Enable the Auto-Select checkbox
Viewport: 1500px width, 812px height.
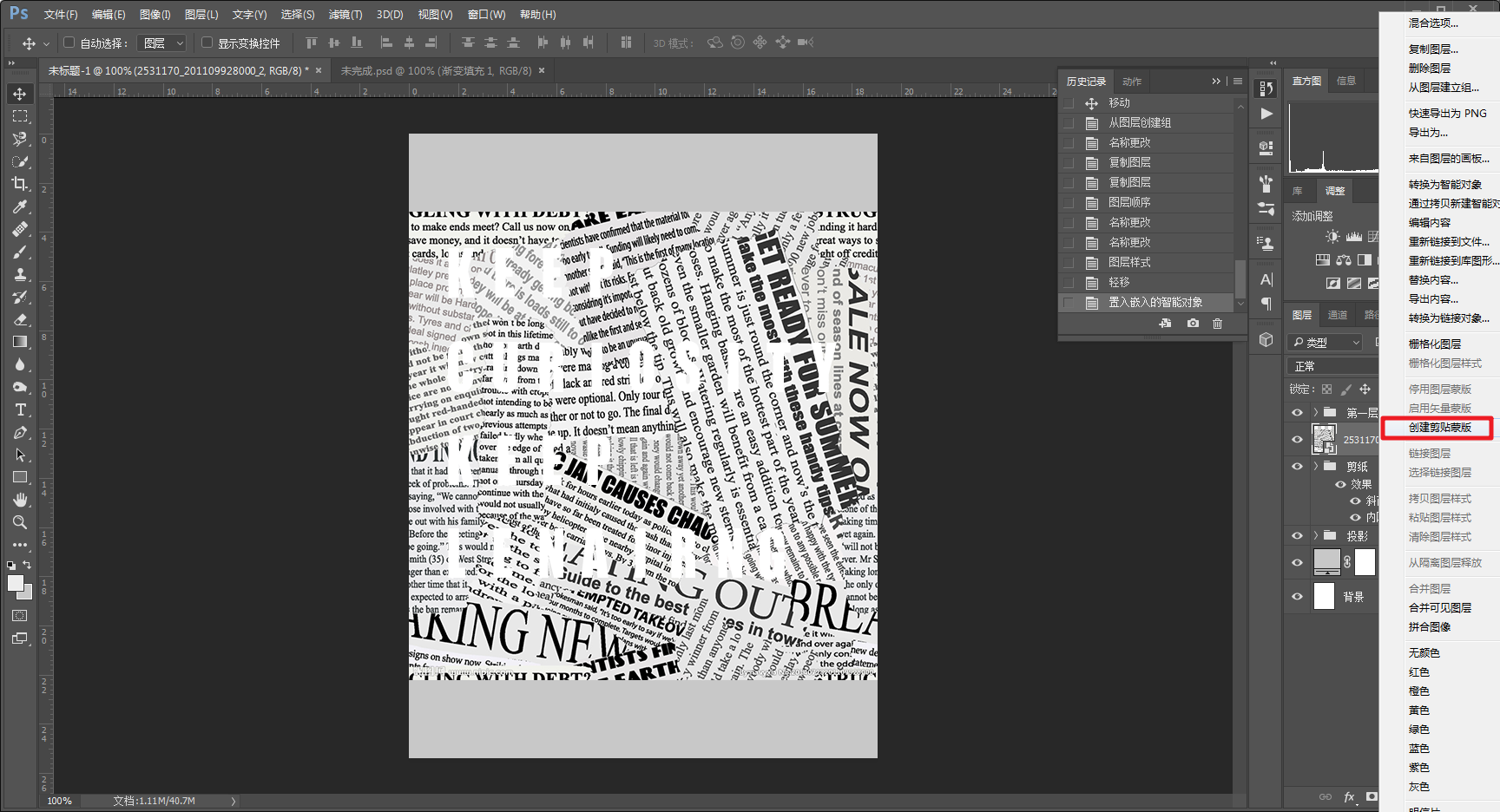(69, 43)
